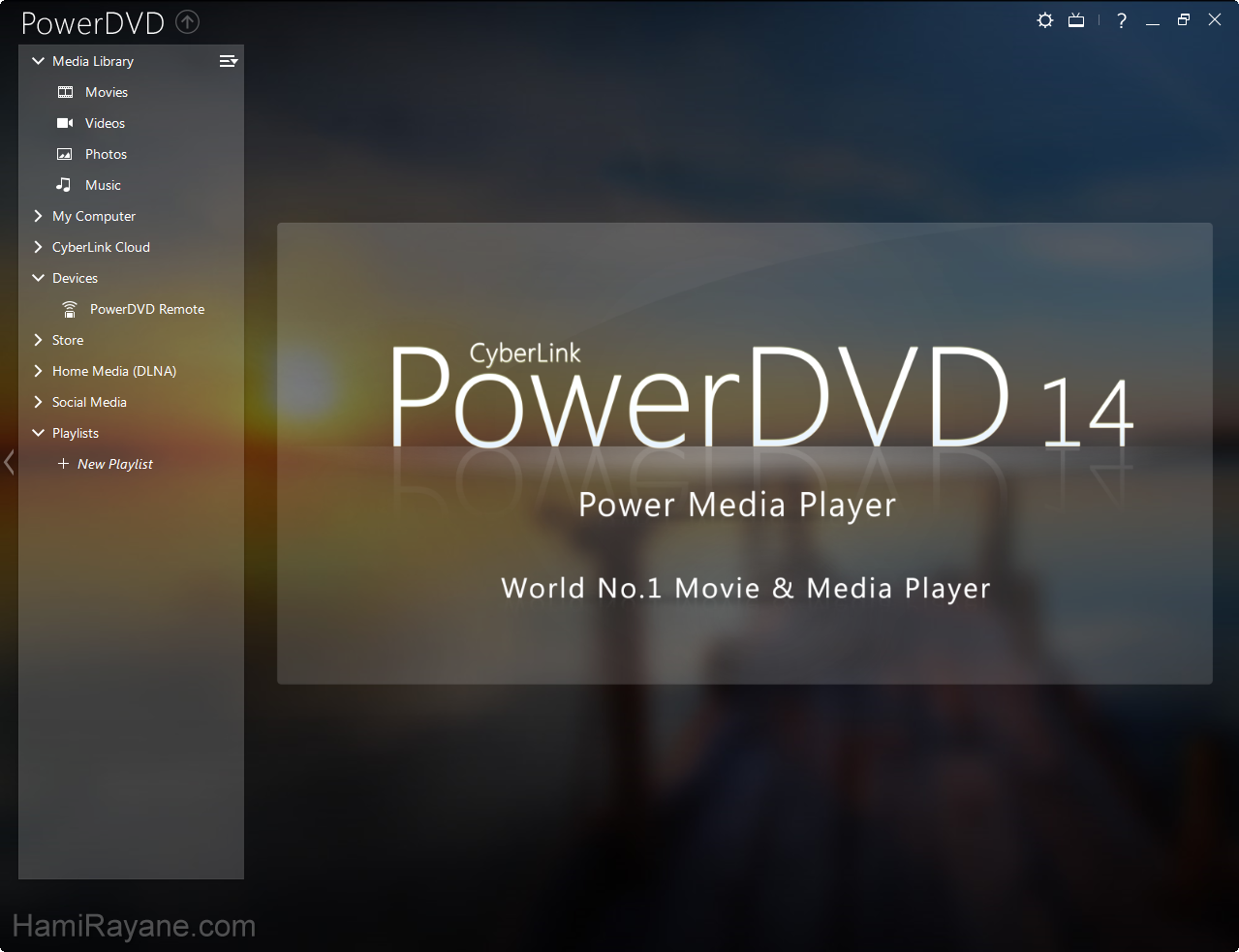The width and height of the screenshot is (1239, 952).
Task: Switch to TV mode icon
Action: tap(1076, 20)
